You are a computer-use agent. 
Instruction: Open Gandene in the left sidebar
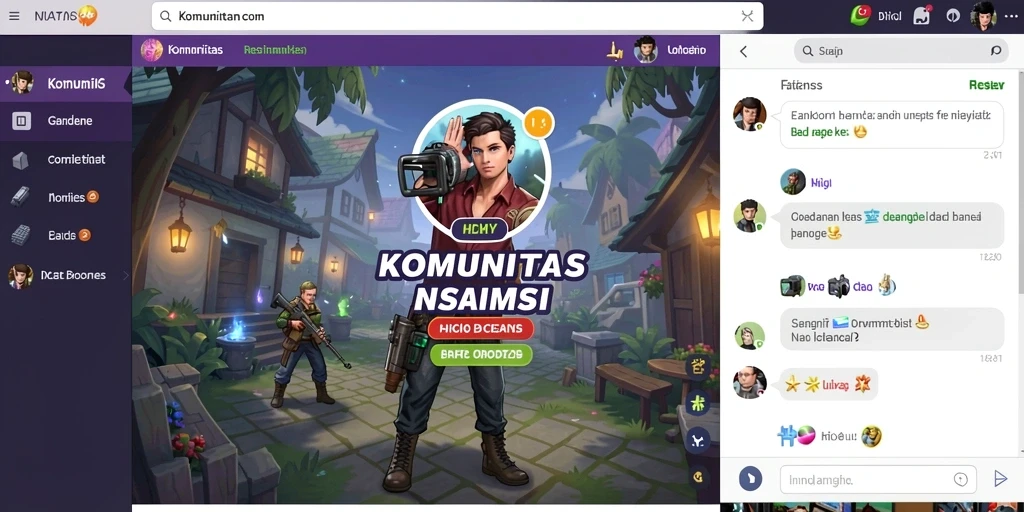coord(66,121)
